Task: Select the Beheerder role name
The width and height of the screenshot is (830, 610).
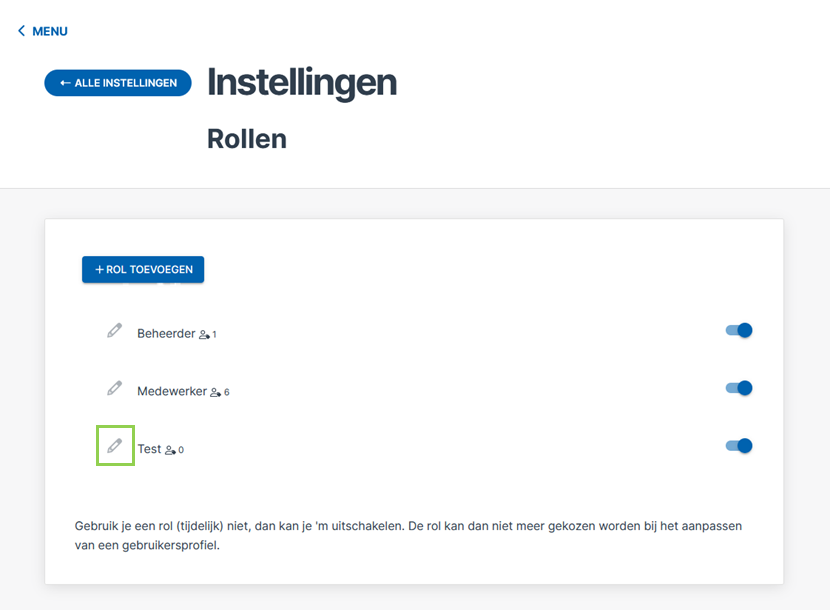Action: [166, 334]
